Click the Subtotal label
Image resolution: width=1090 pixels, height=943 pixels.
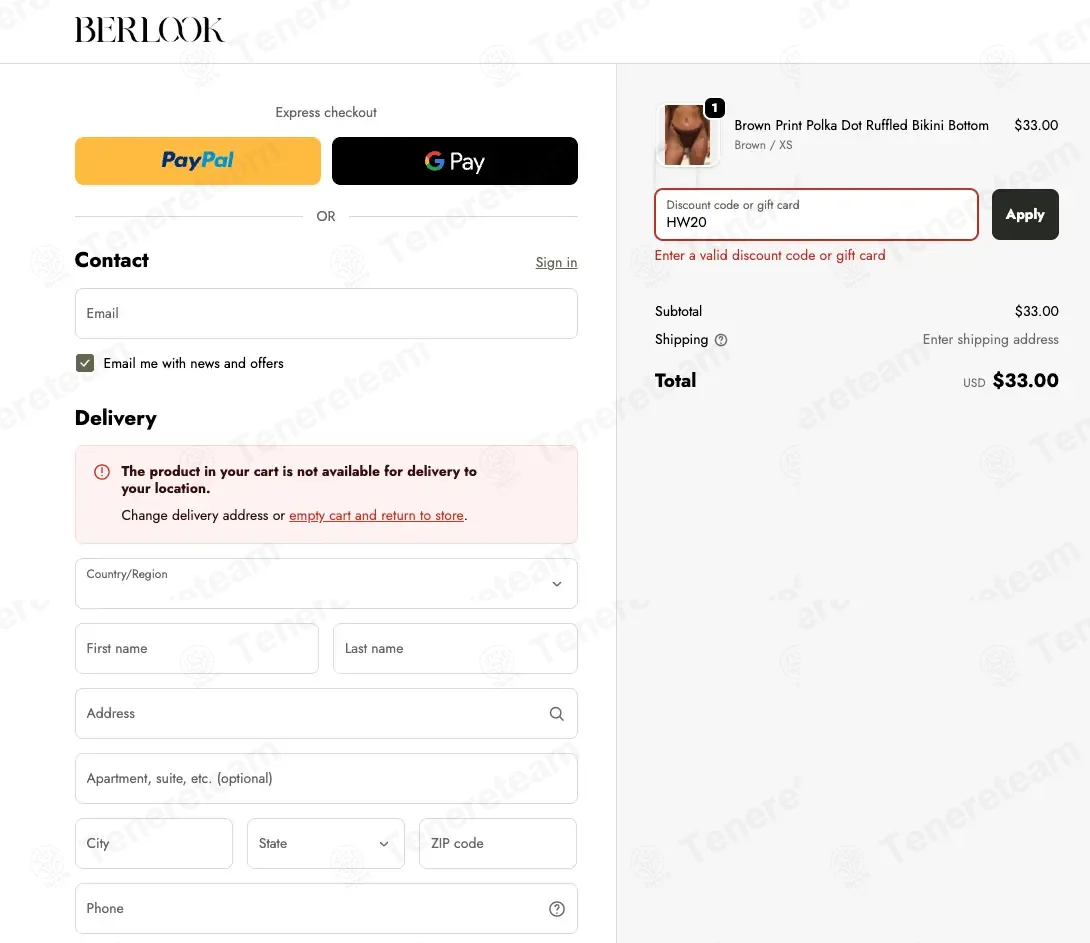click(678, 311)
